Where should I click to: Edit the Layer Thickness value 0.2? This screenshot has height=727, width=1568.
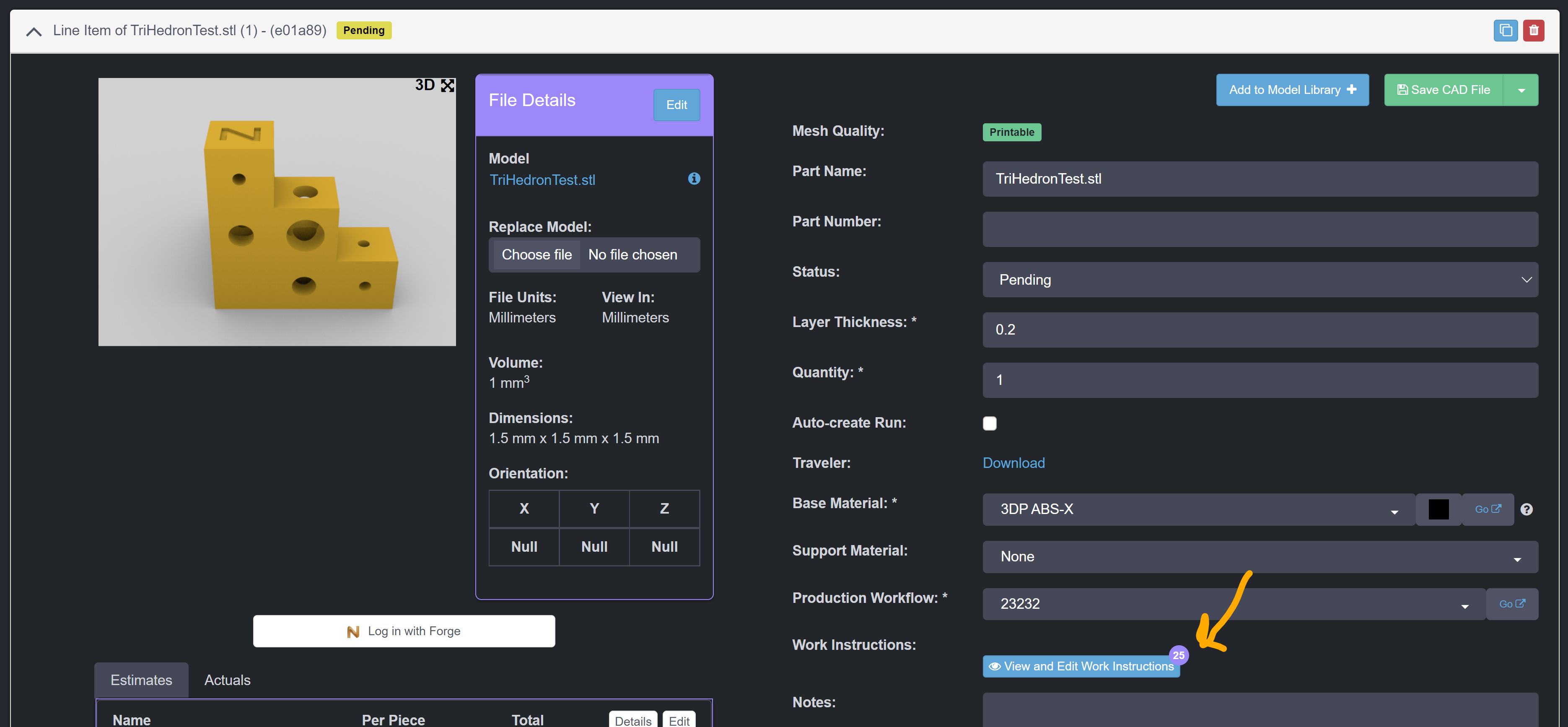pyautogui.click(x=1260, y=330)
